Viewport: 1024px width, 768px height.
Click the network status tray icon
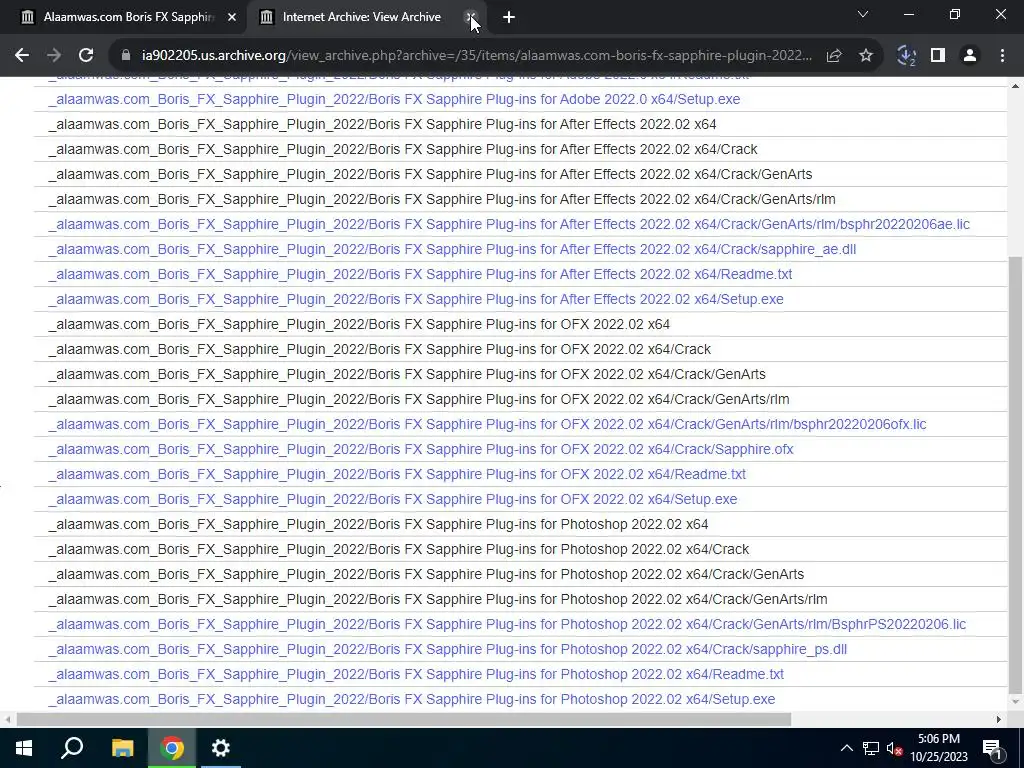[871, 748]
